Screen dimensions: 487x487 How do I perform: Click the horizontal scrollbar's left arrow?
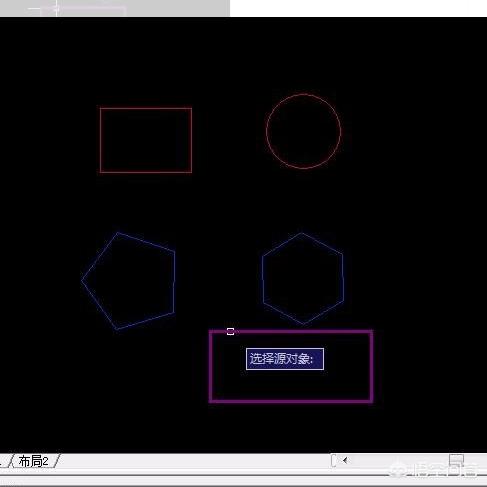click(x=345, y=460)
